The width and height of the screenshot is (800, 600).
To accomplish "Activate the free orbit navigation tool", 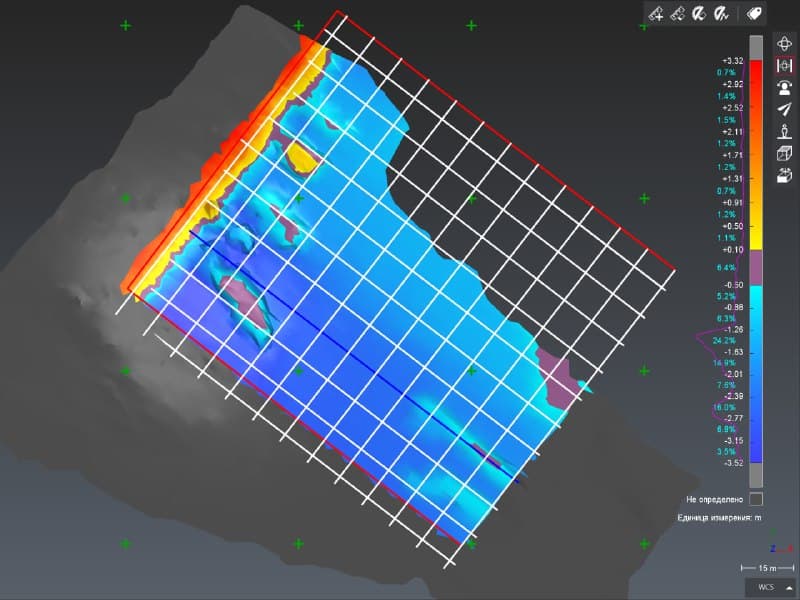I will tap(784, 43).
